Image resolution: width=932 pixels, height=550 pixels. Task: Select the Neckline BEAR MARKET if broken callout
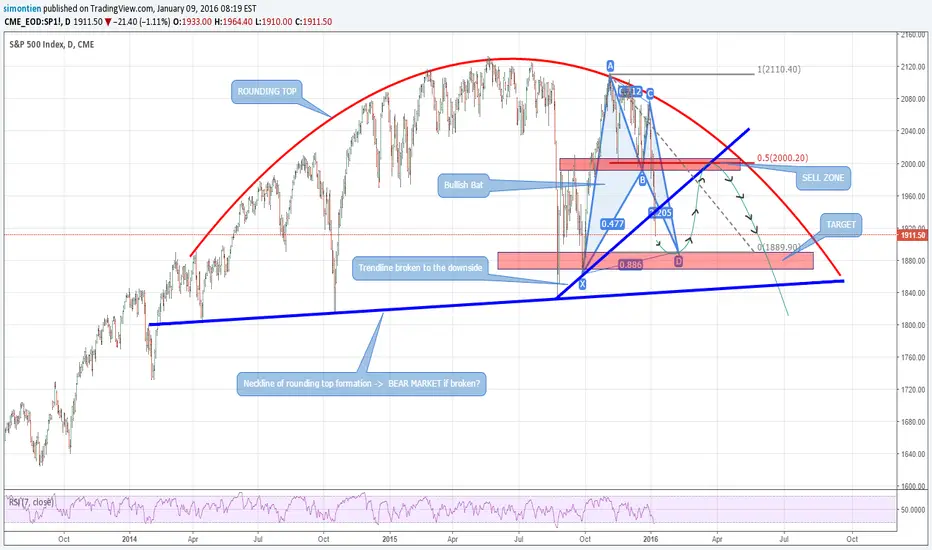[361, 384]
